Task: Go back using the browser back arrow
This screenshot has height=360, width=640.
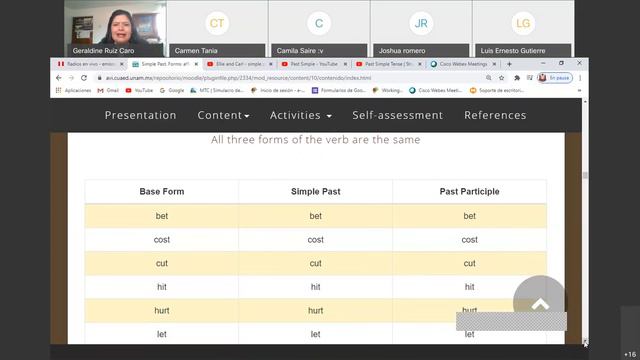Action: tap(58, 78)
